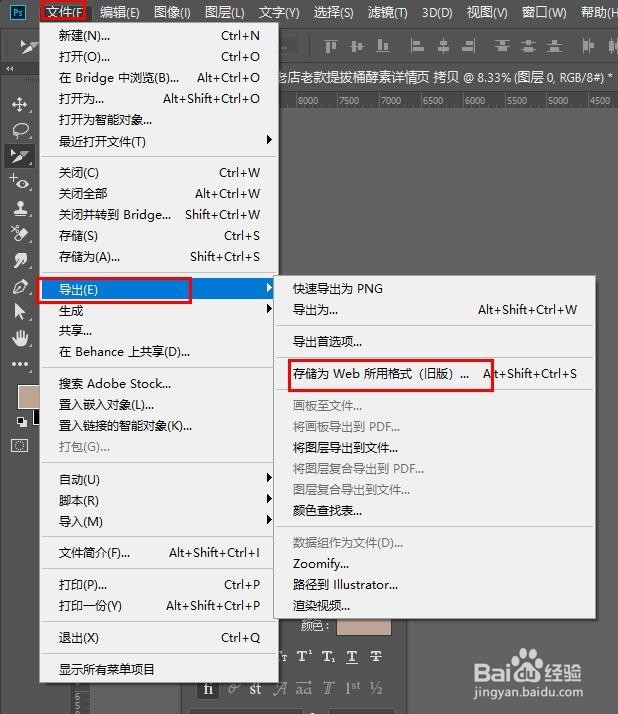The image size is (618, 714).
Task: Toggle superscript text style button
Action: 304,656
